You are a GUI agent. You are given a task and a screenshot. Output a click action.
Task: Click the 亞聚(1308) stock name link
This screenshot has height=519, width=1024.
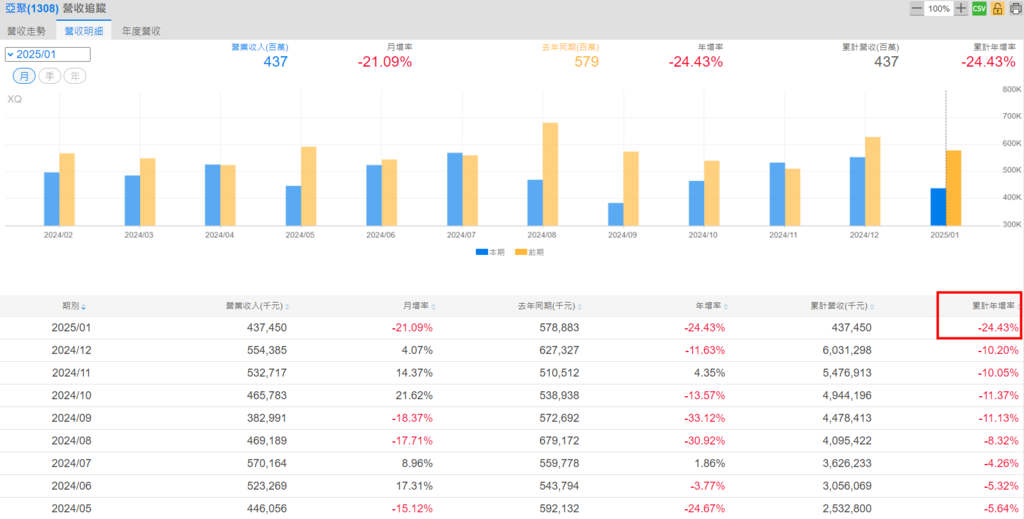point(32,8)
